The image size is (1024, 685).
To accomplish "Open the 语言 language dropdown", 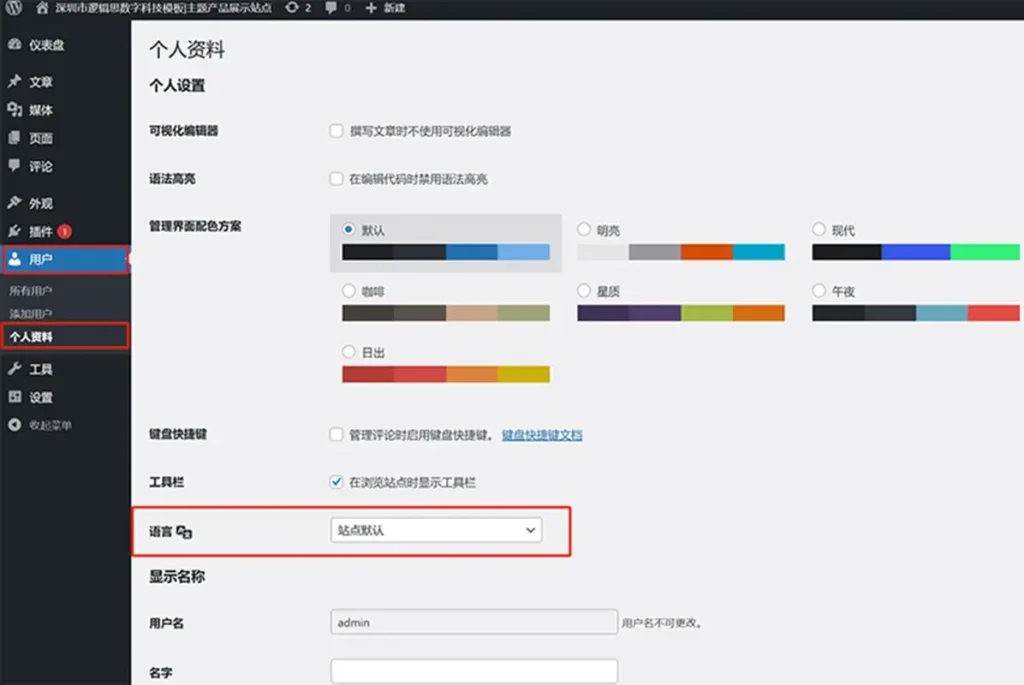I will 436,530.
